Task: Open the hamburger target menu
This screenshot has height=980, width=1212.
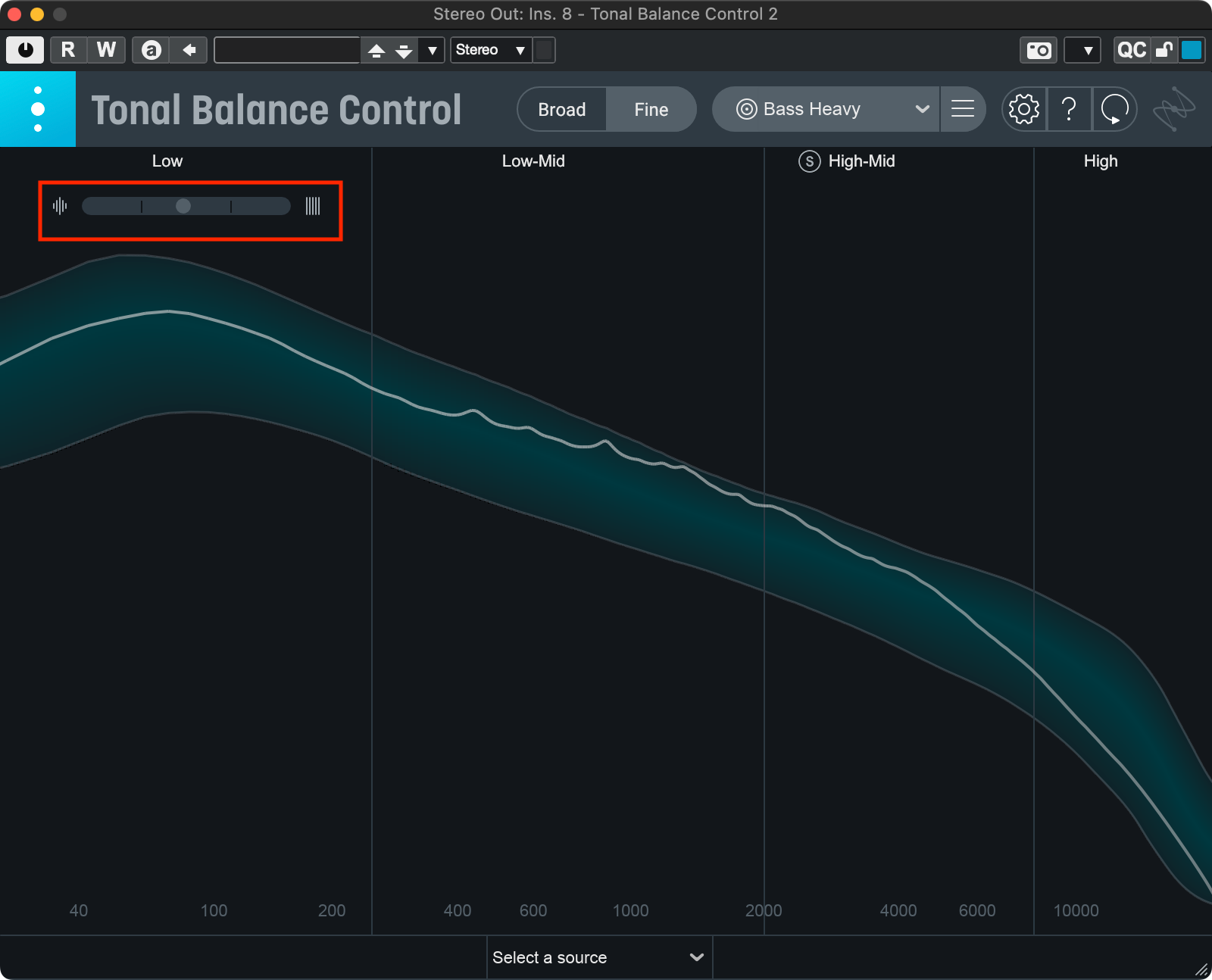Action: (963, 109)
